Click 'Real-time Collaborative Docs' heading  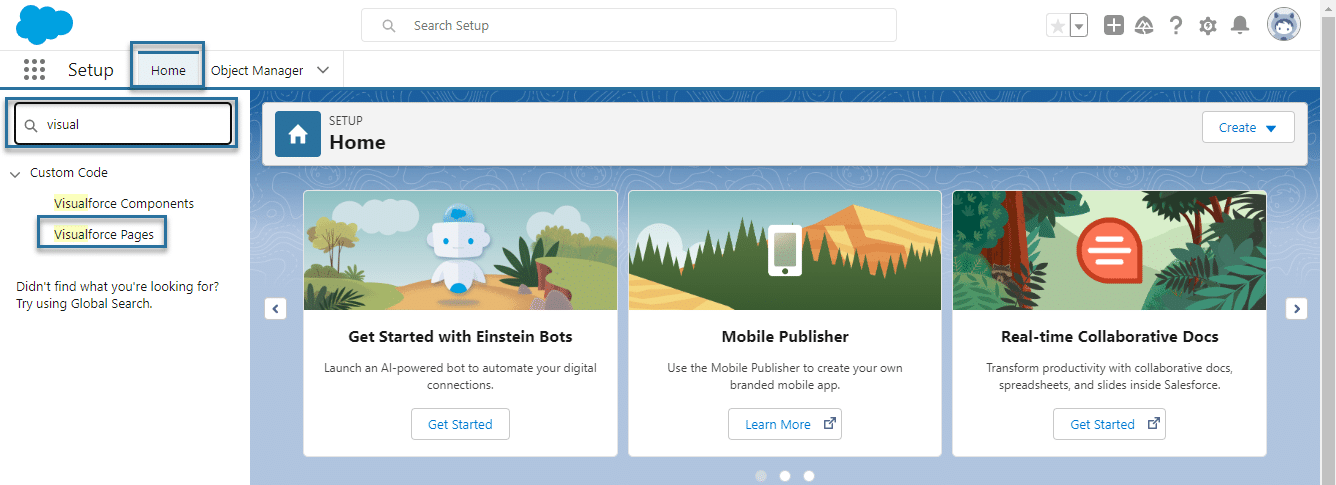[x=1110, y=337]
